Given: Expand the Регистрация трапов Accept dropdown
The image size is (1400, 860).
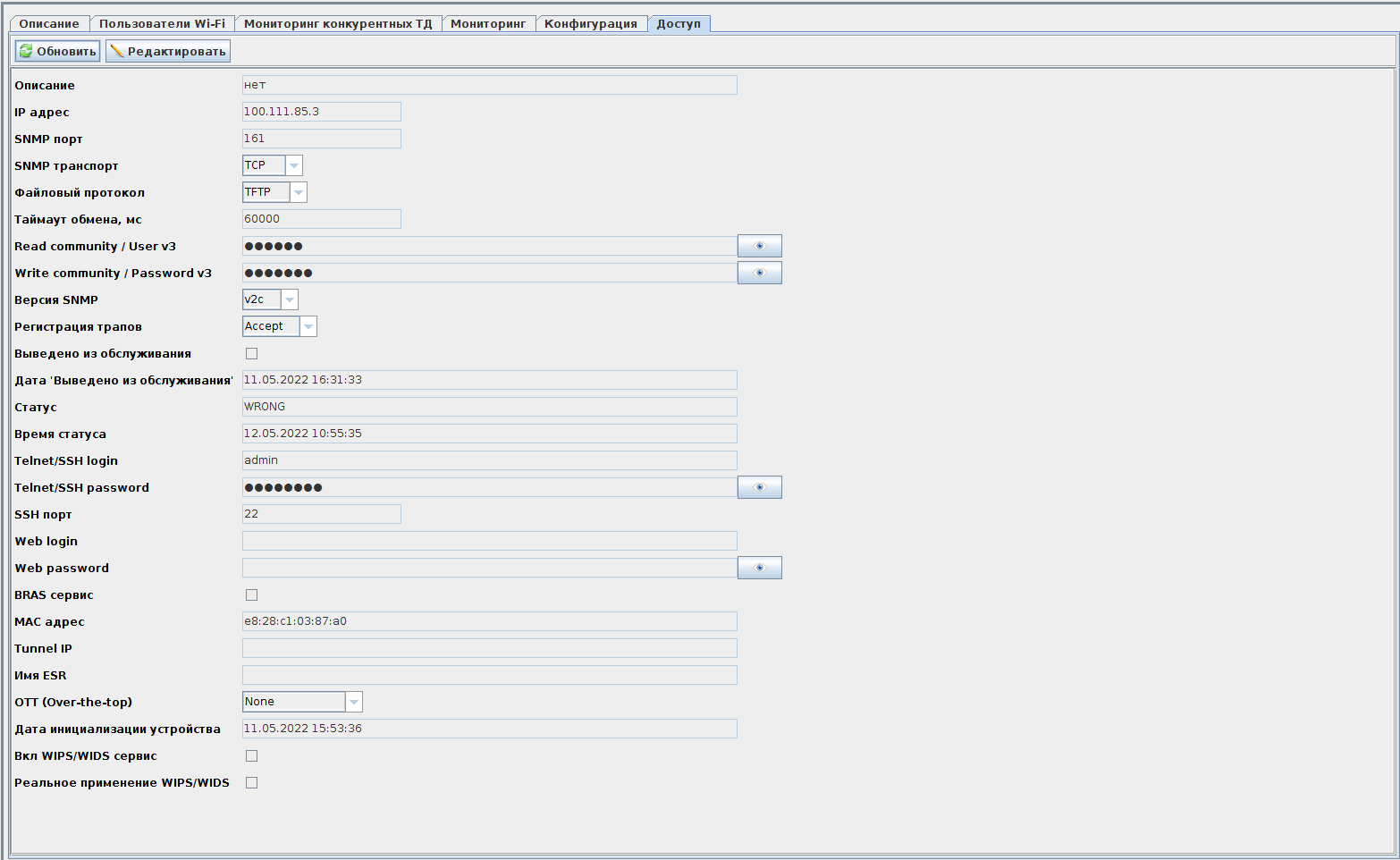Looking at the screenshot, I should pos(308,326).
